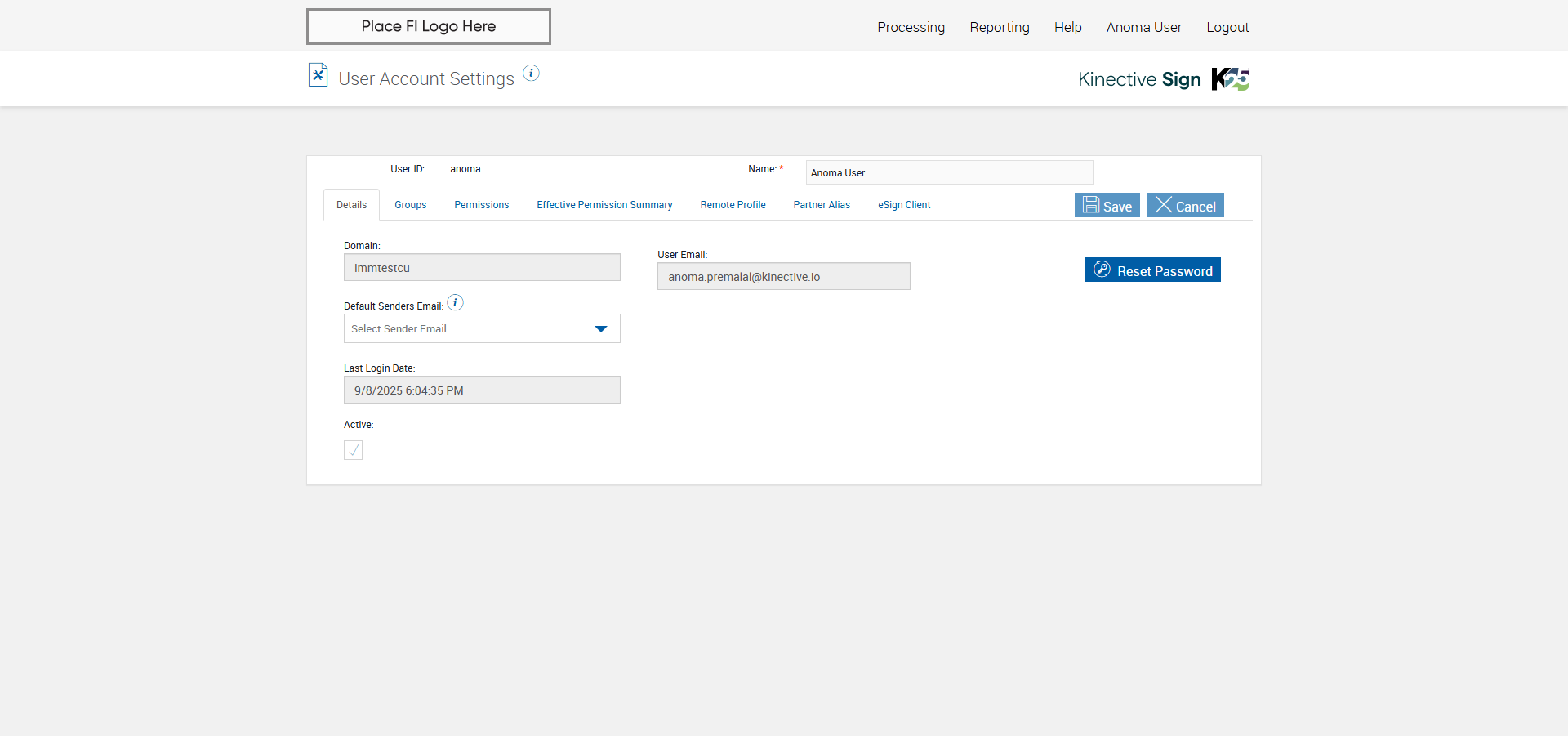Screen dimensions: 1568x736
Task: Open the Effective Permission Summary tab
Action: (604, 205)
